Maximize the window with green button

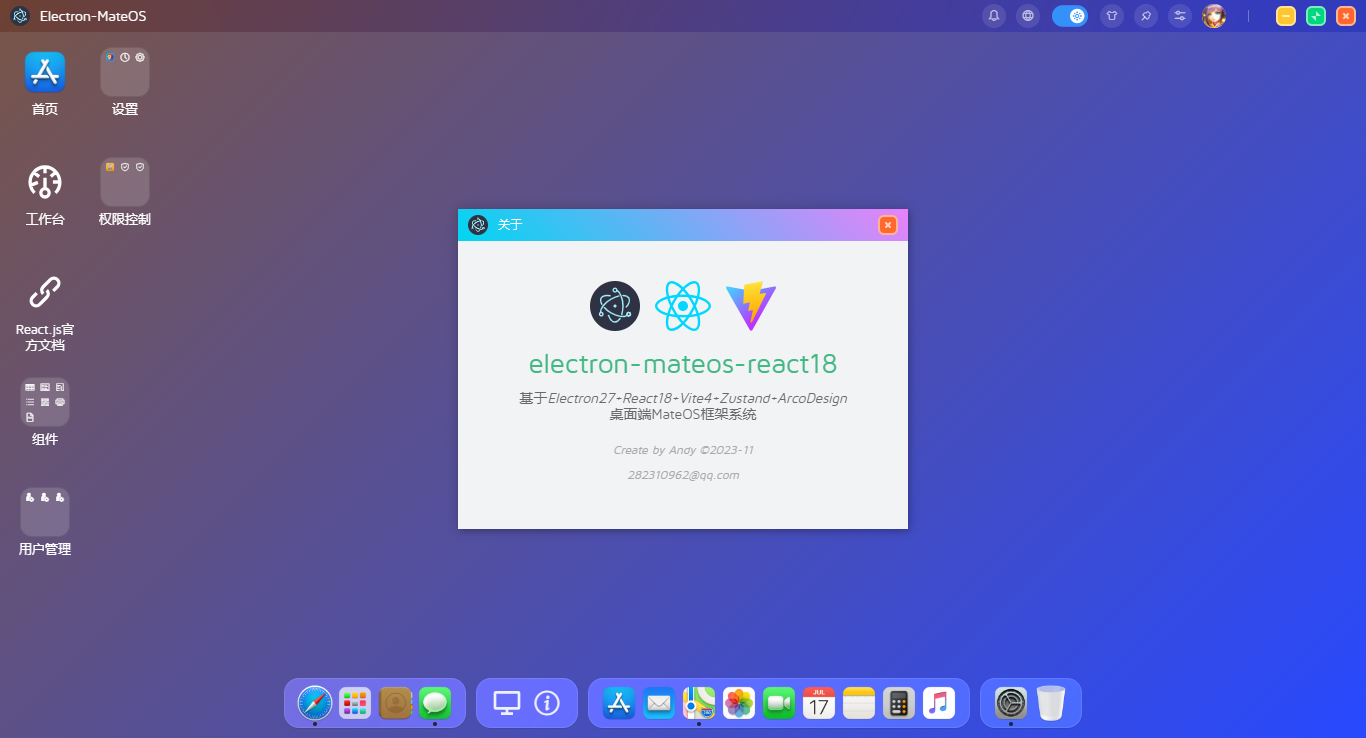(x=1316, y=16)
